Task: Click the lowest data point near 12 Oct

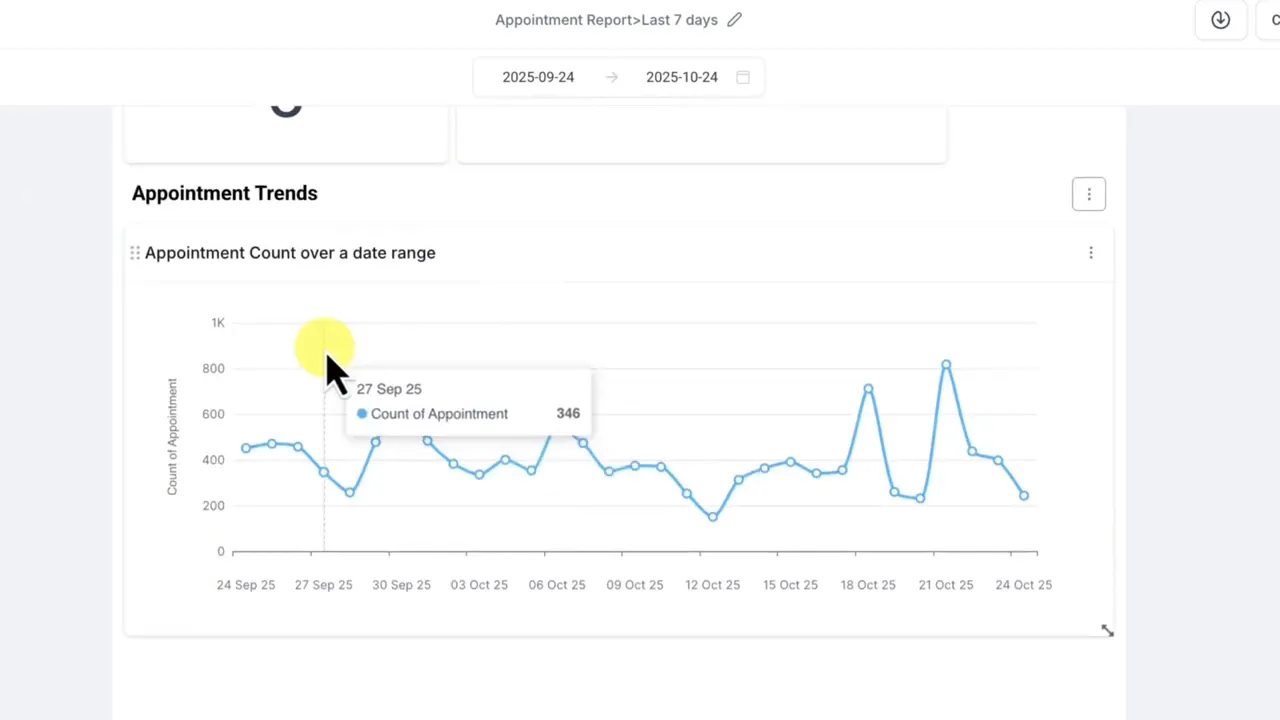Action: pos(713,517)
